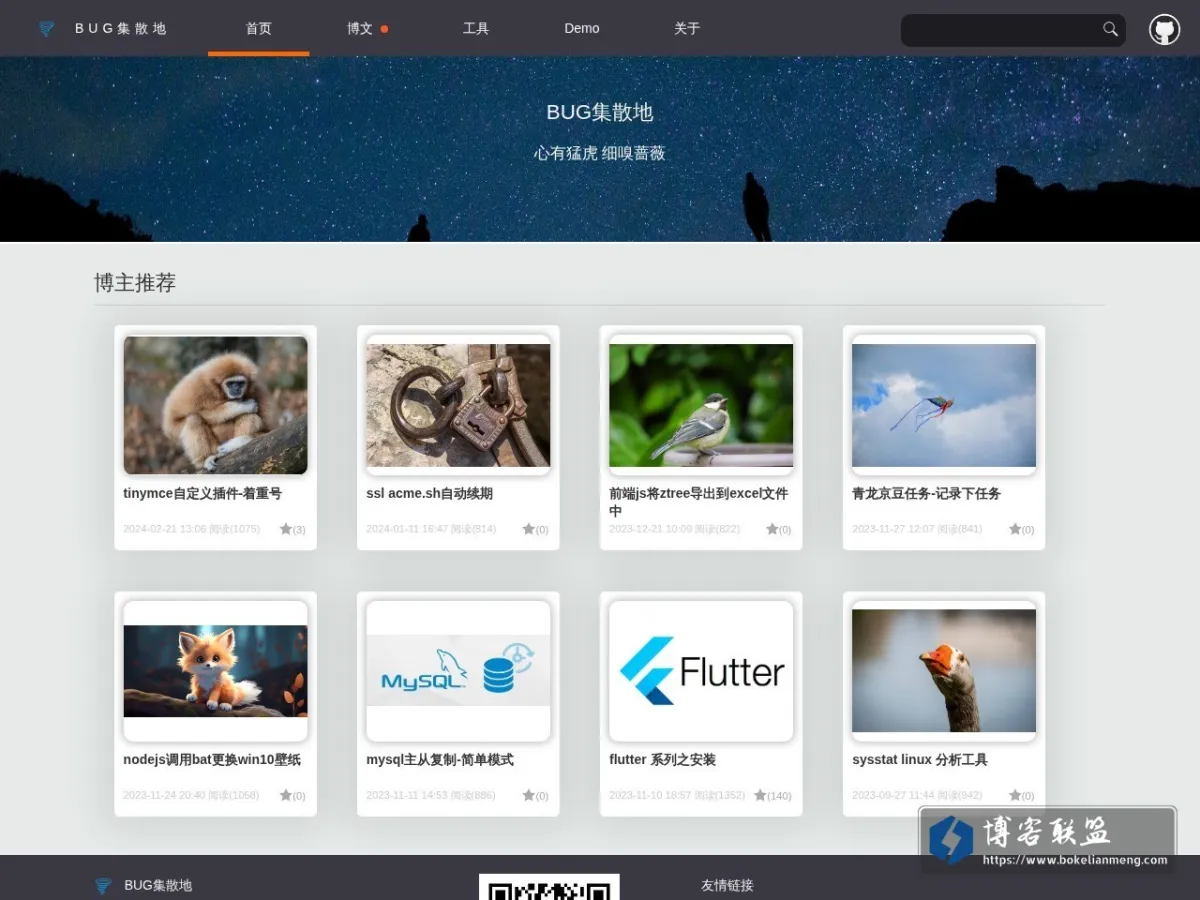Viewport: 1200px width, 900px height.
Task: Open the MySQL logo thumbnail
Action: (458, 670)
